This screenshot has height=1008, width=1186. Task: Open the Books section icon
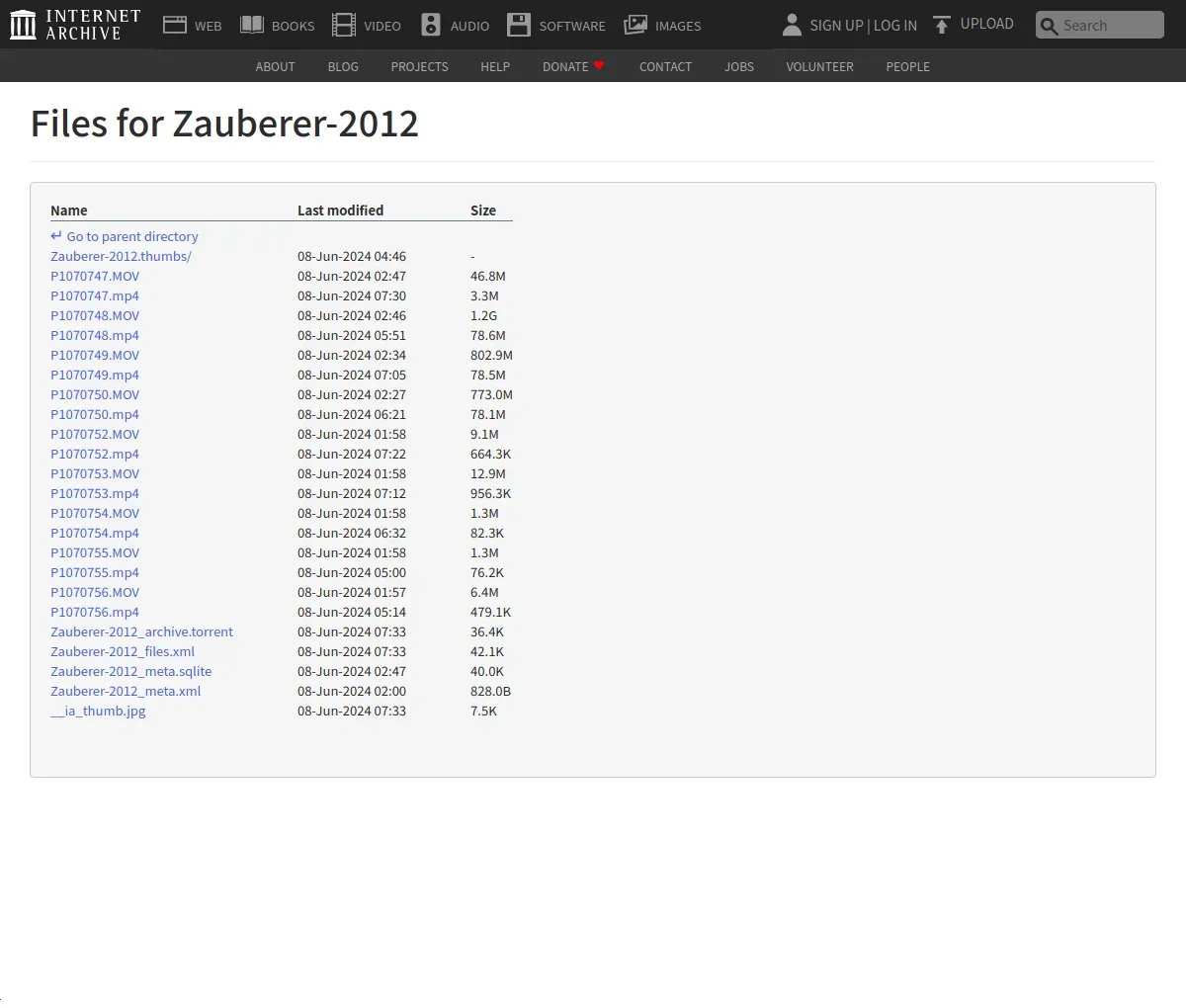[x=252, y=25]
